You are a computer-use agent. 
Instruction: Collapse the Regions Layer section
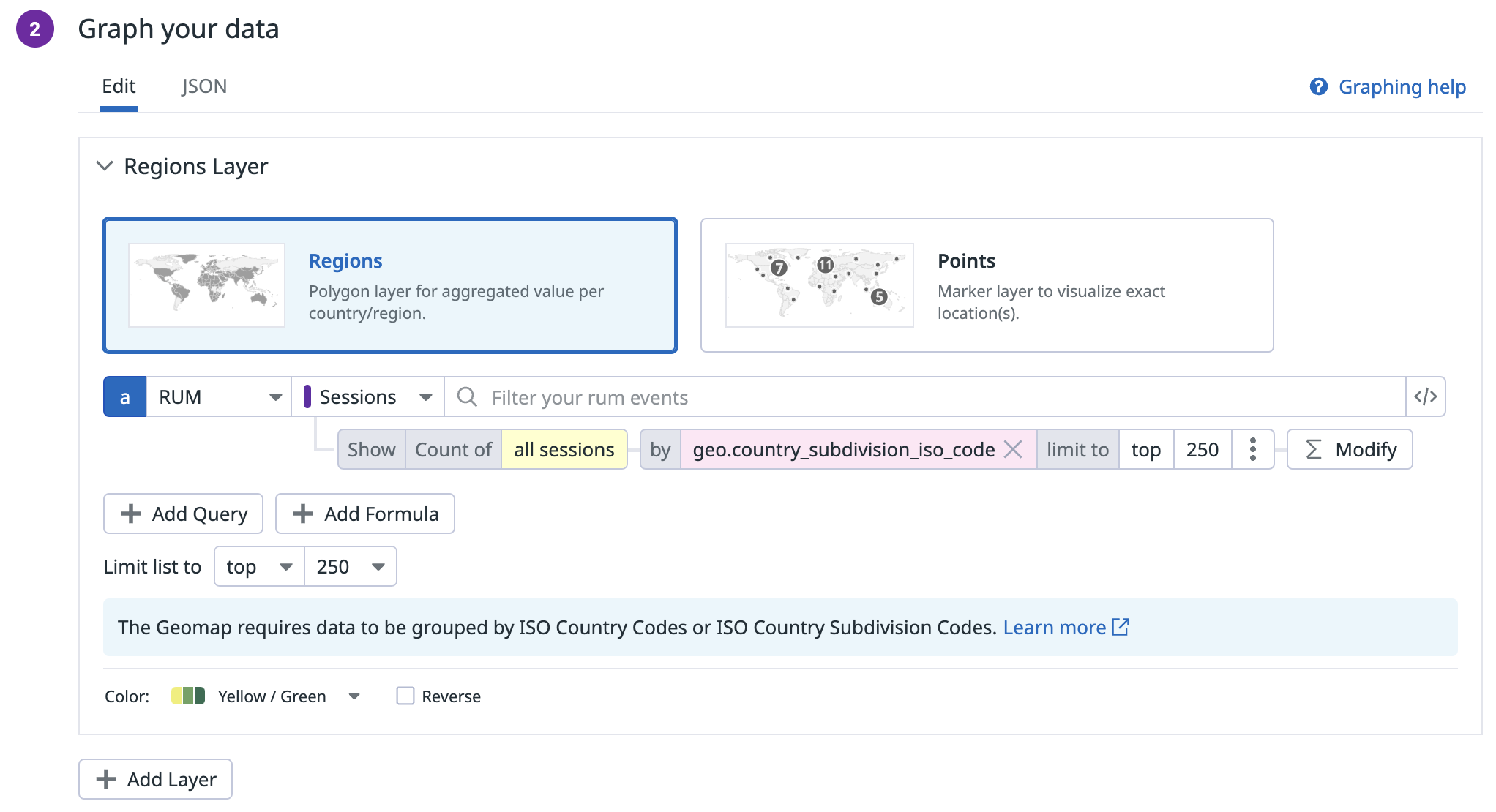(105, 166)
